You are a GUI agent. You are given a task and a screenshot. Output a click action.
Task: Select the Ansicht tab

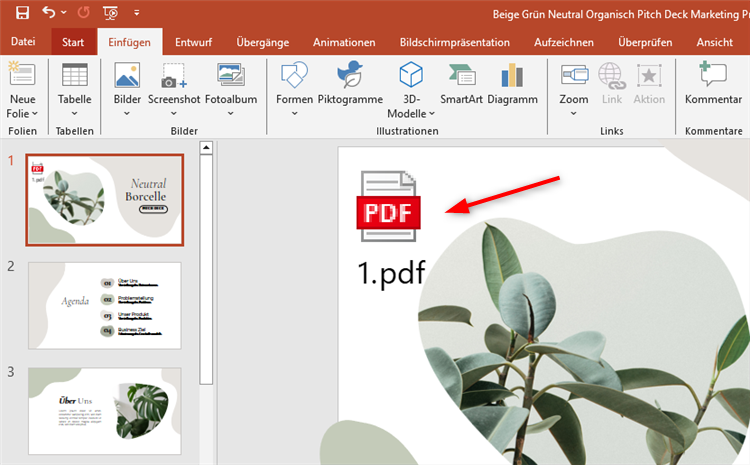click(715, 42)
